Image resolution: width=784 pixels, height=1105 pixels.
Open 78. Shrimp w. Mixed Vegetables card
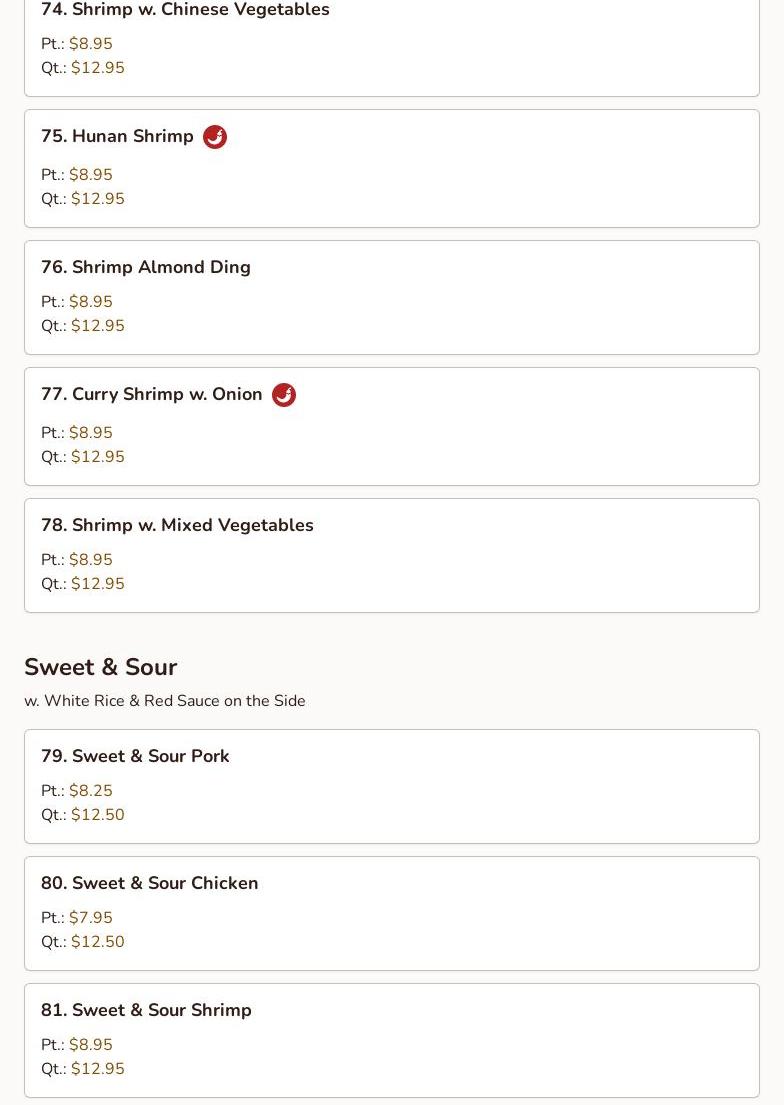tap(392, 555)
